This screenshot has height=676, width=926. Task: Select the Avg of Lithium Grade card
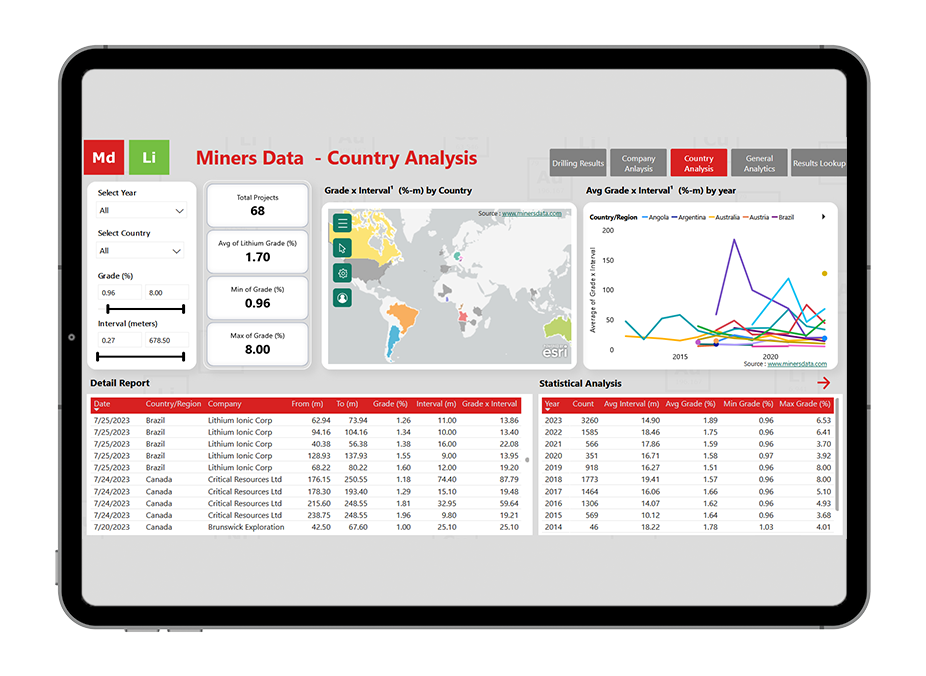(257, 251)
